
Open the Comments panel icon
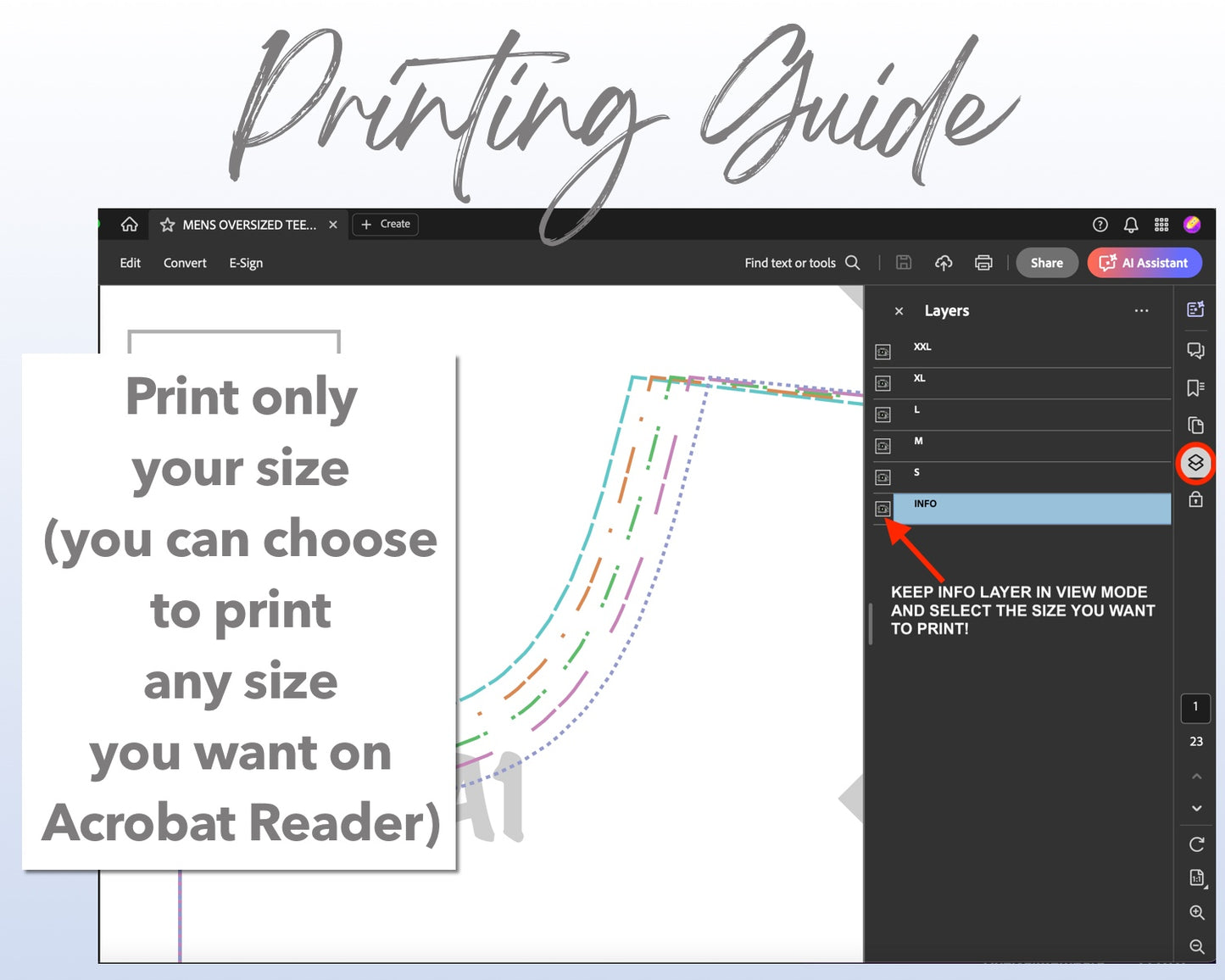click(1195, 350)
